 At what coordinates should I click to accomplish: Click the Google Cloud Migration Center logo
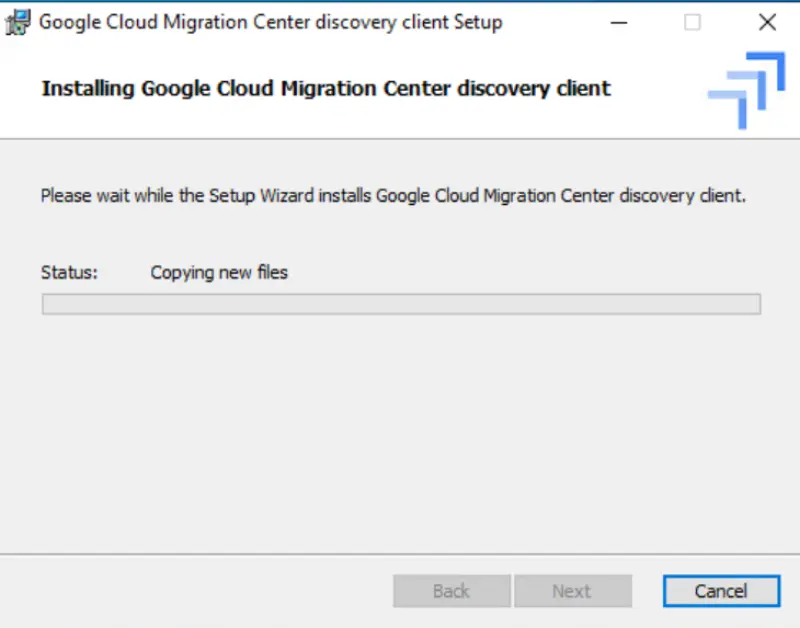coord(745,90)
